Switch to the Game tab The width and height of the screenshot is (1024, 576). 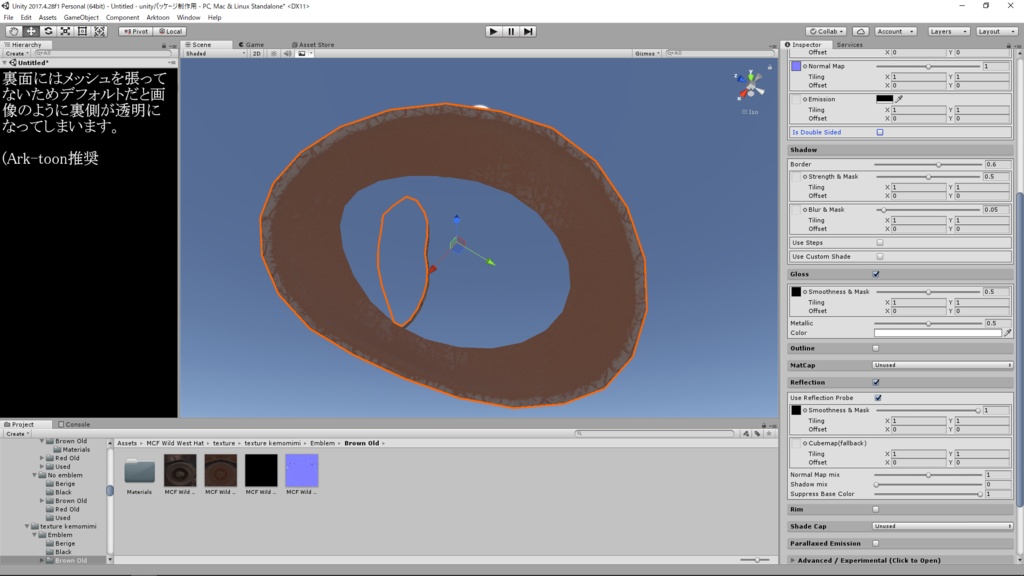251,44
